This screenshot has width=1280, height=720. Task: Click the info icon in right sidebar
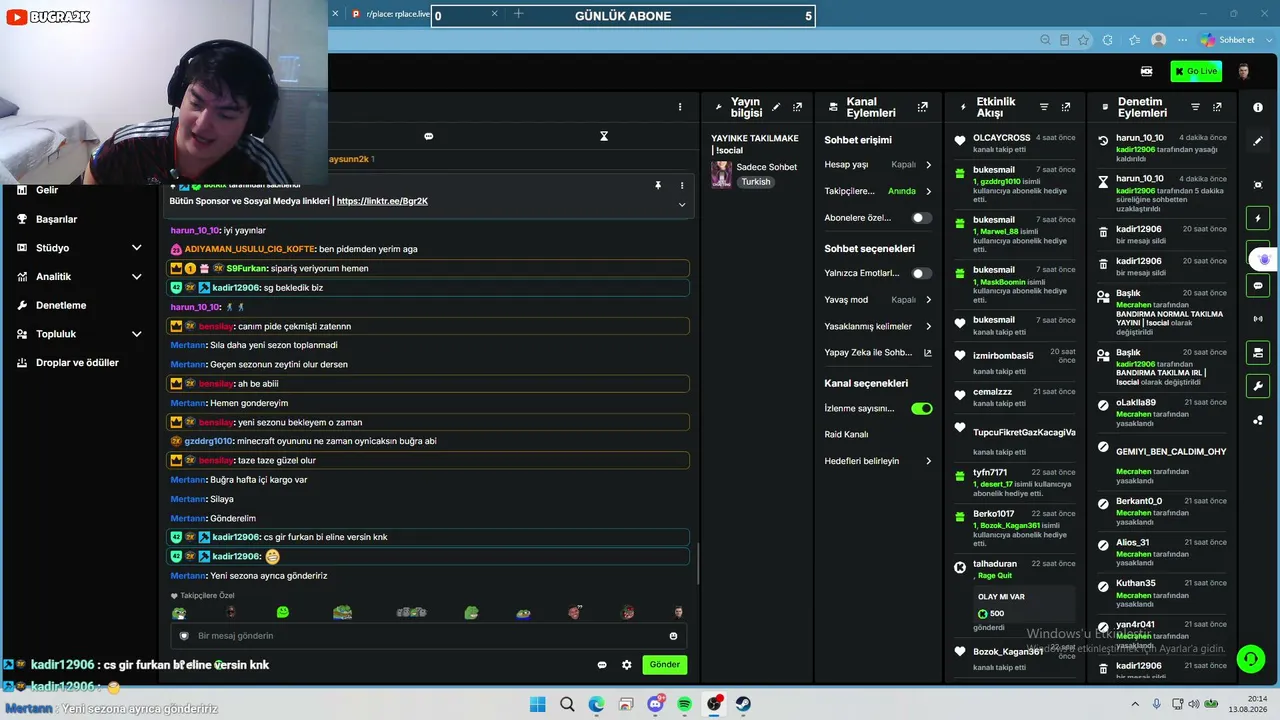point(1258,107)
